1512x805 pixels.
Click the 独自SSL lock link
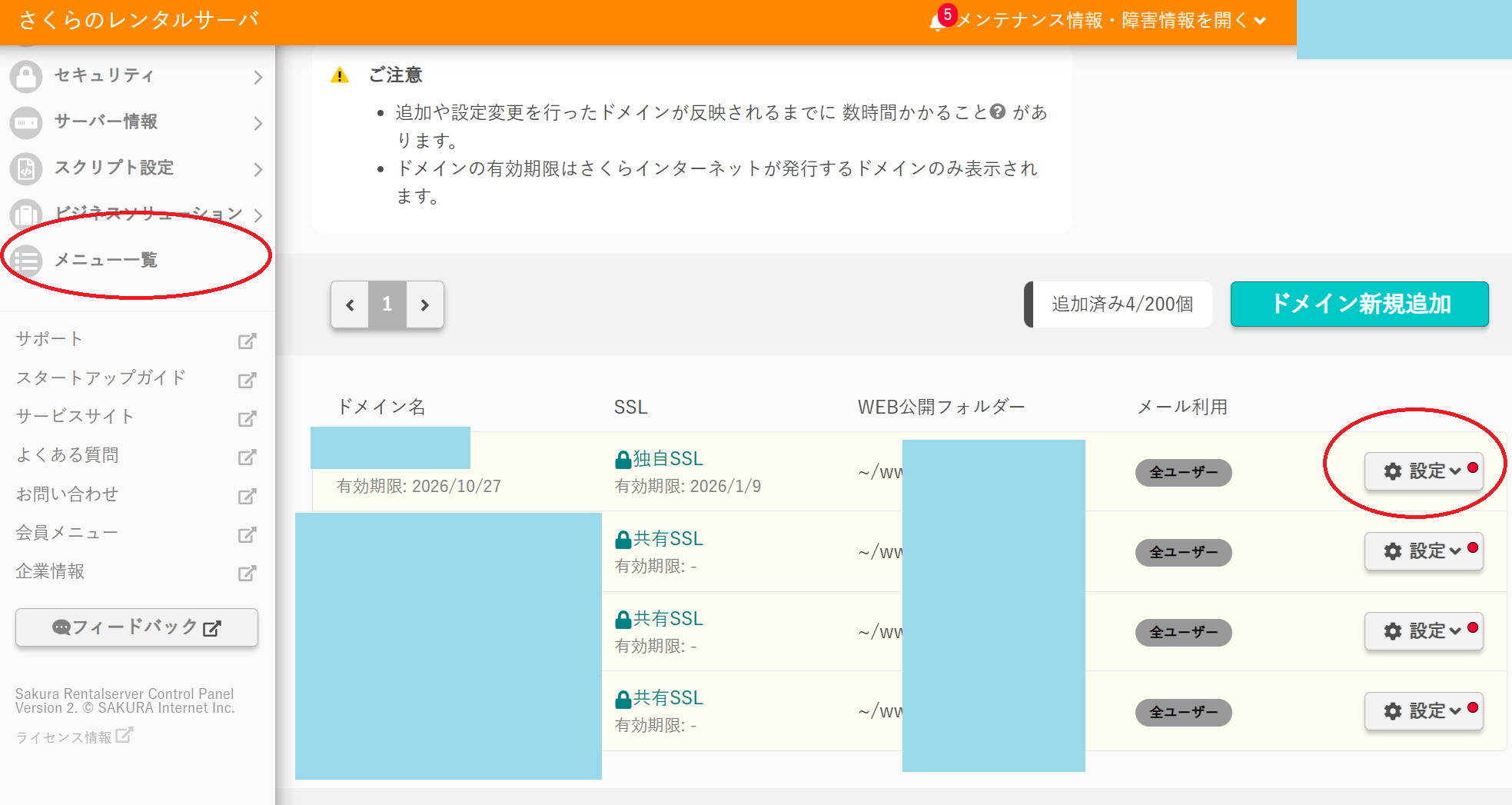click(660, 459)
